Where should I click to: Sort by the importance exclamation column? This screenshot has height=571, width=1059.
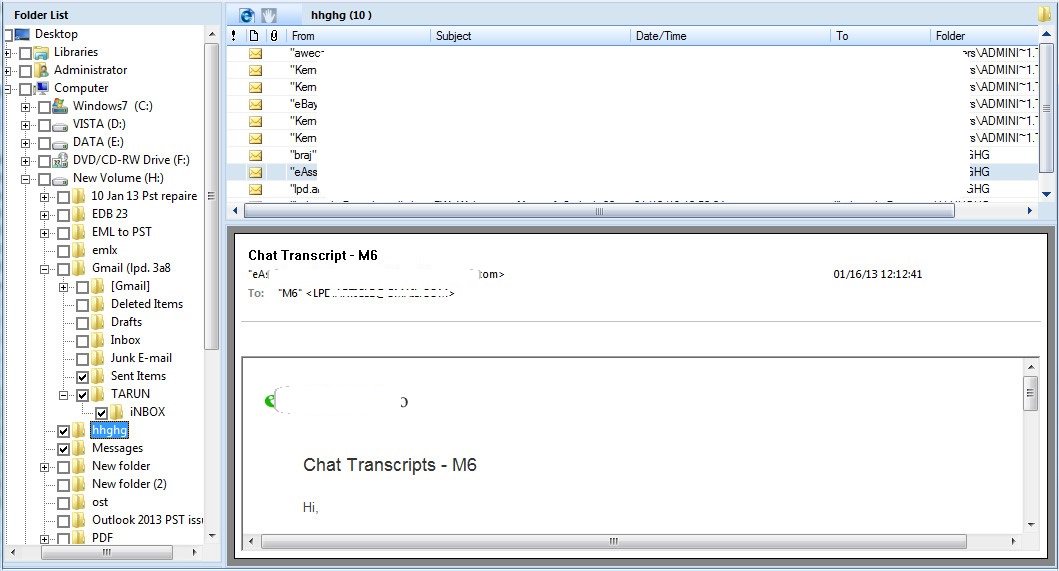[234, 36]
